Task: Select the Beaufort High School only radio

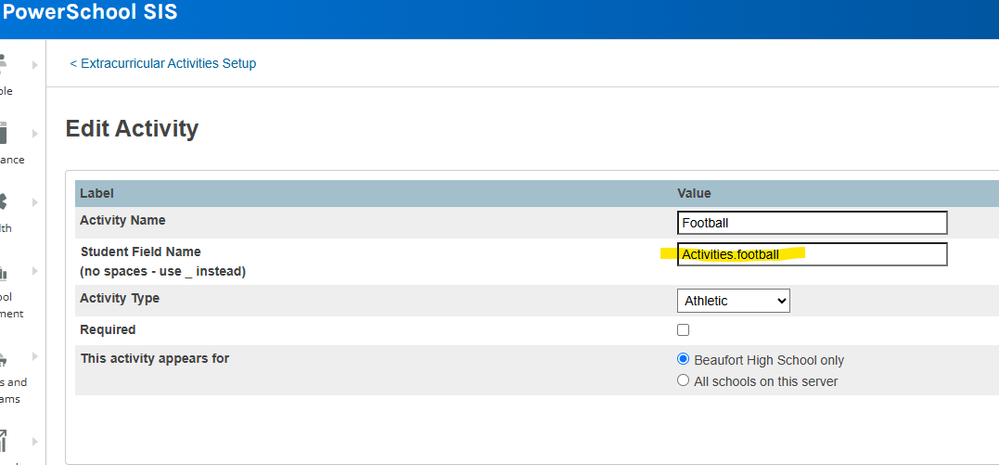Action: [683, 359]
